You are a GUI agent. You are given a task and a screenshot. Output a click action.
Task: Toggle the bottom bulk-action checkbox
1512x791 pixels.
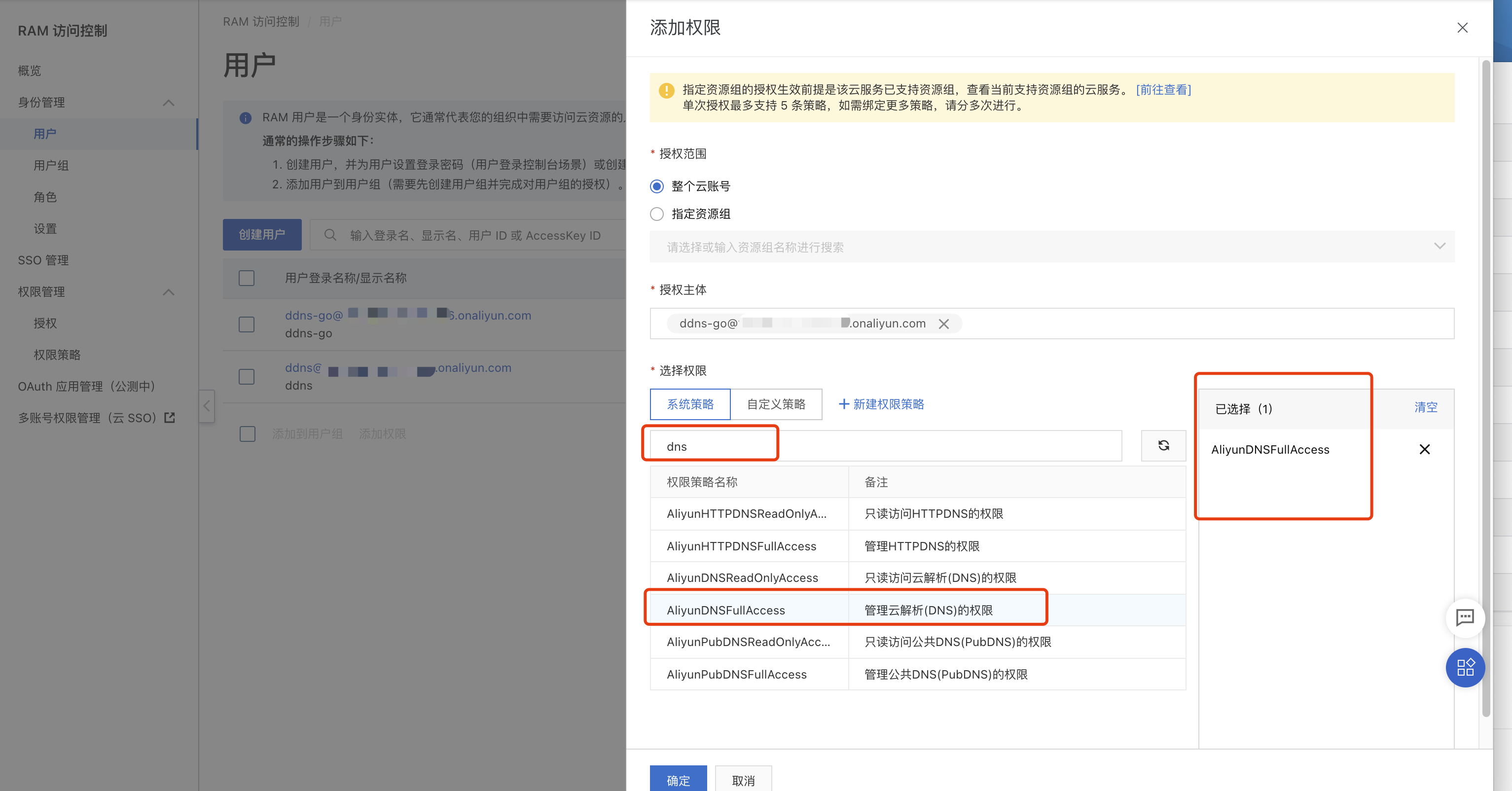pyautogui.click(x=248, y=434)
